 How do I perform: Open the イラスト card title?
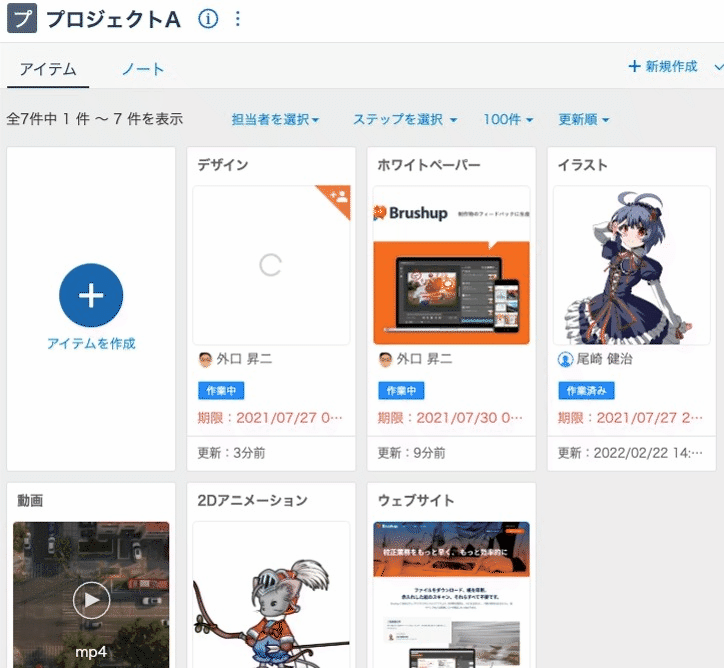583,165
